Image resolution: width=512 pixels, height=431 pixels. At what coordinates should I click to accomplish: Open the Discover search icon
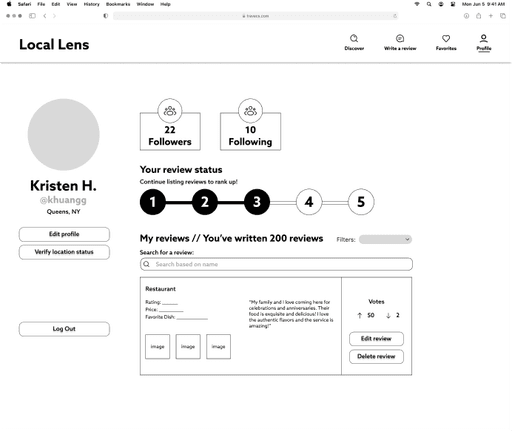354,38
